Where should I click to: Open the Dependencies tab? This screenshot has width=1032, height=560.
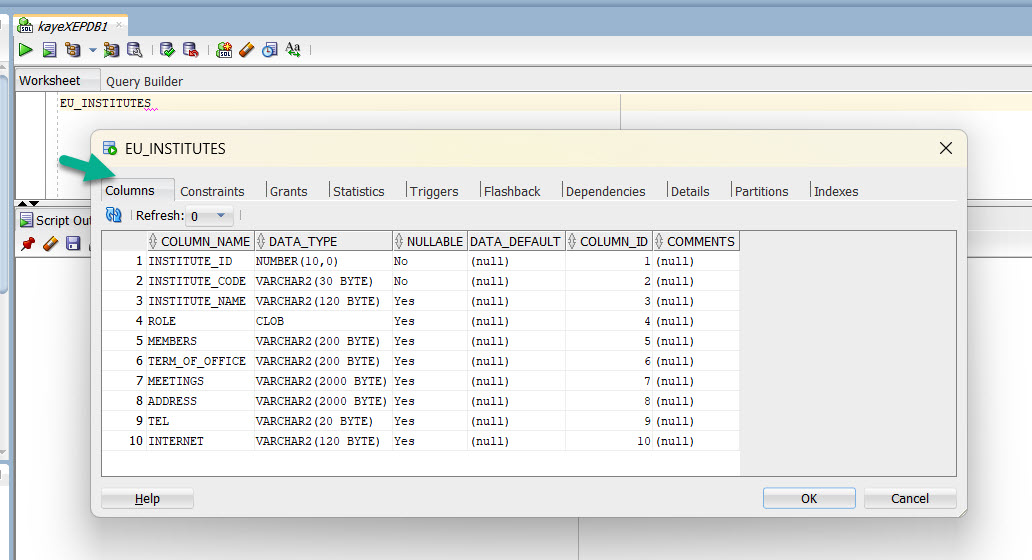coord(606,191)
